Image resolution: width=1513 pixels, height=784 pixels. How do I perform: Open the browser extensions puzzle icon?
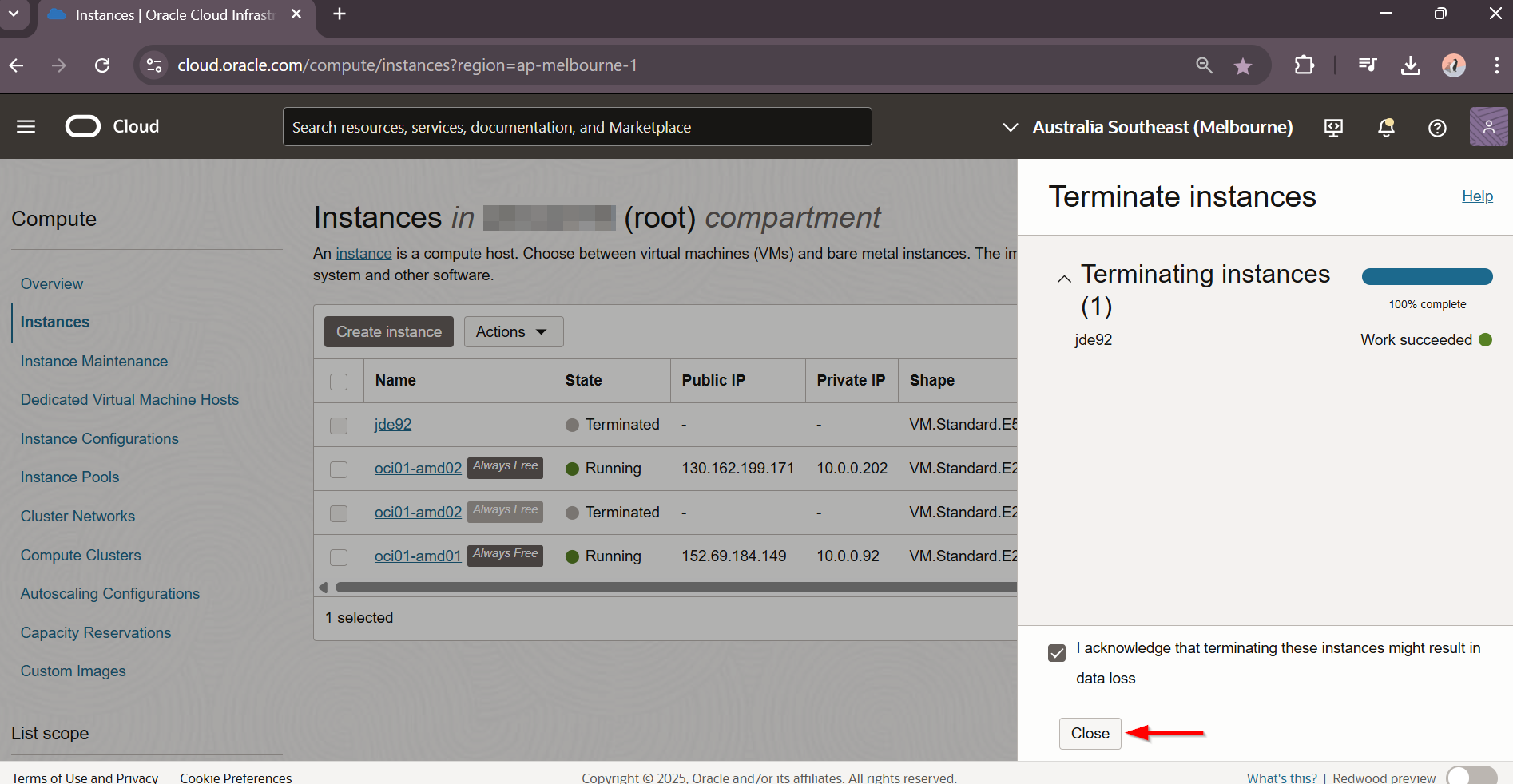[1304, 65]
